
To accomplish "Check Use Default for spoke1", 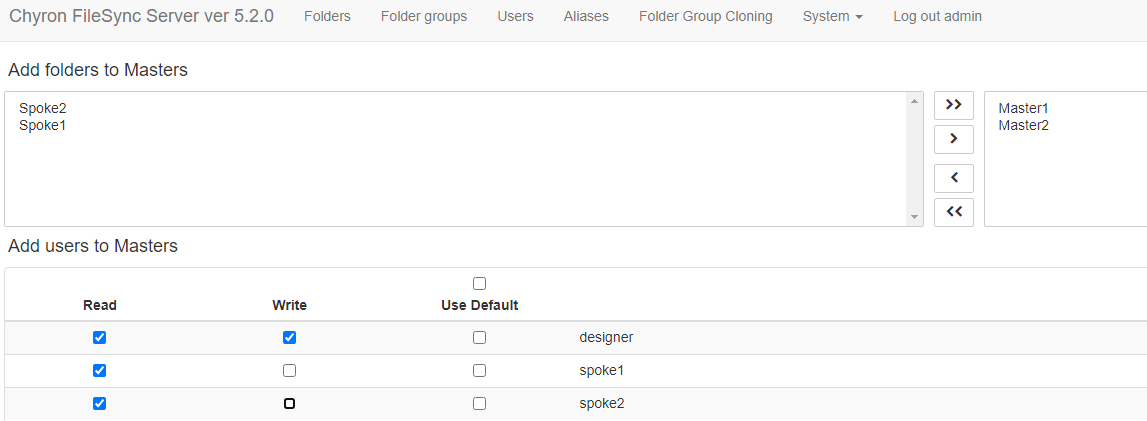I will click(479, 371).
